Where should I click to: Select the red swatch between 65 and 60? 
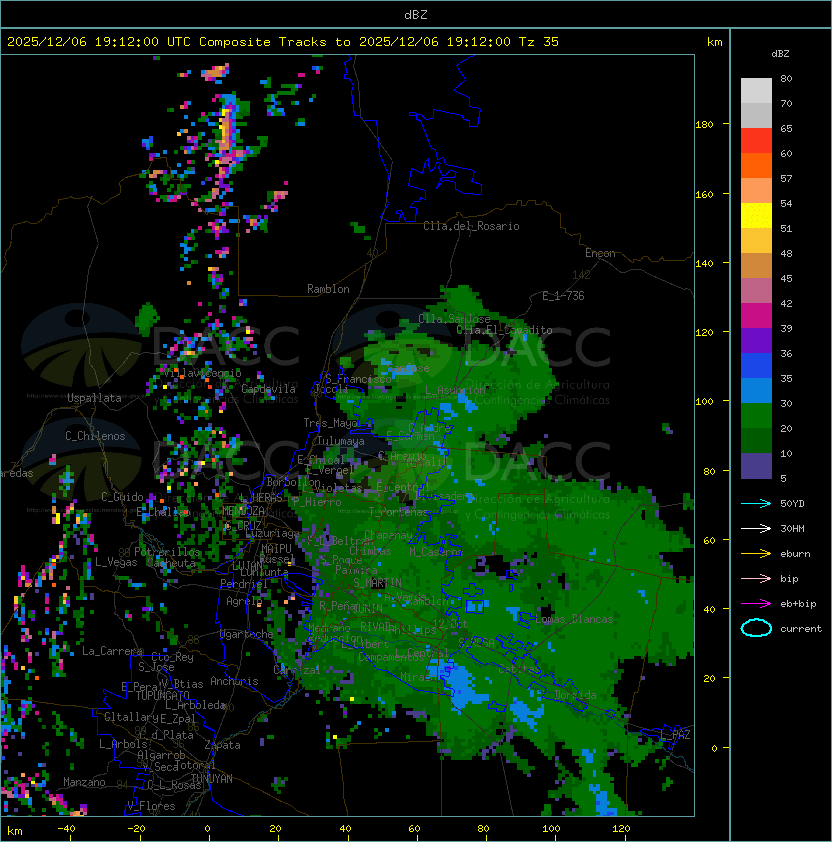(756, 141)
